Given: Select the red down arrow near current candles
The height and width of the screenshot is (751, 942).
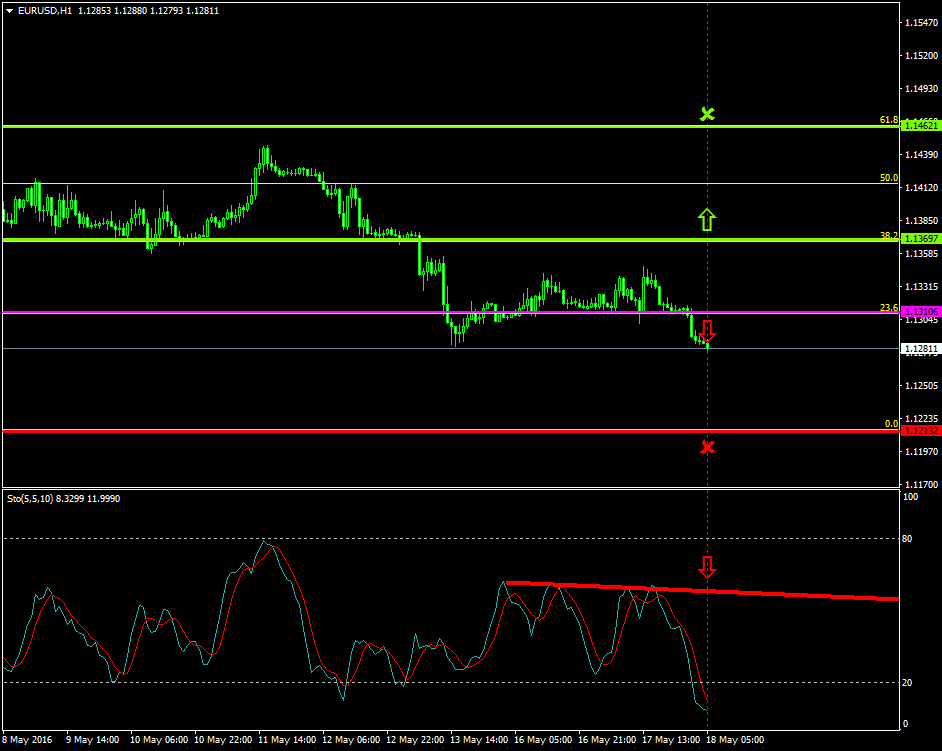Looking at the screenshot, I should (708, 330).
